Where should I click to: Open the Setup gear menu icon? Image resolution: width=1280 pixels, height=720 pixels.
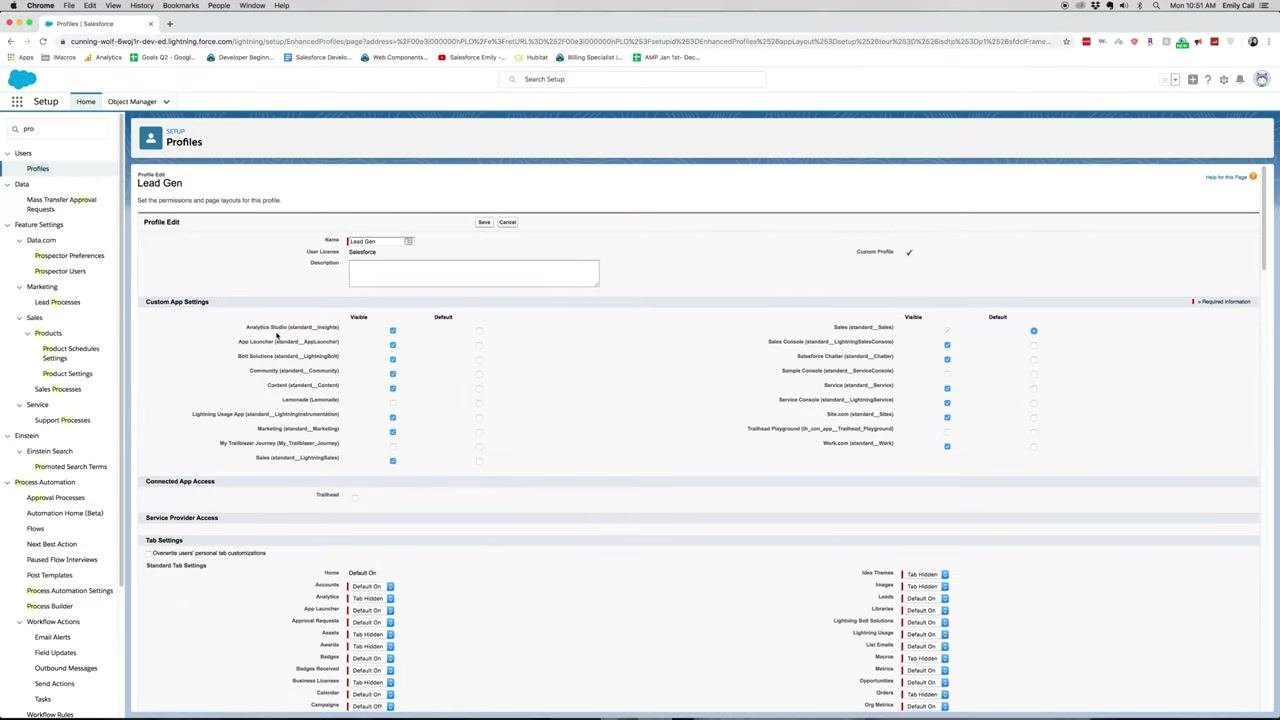(1224, 79)
